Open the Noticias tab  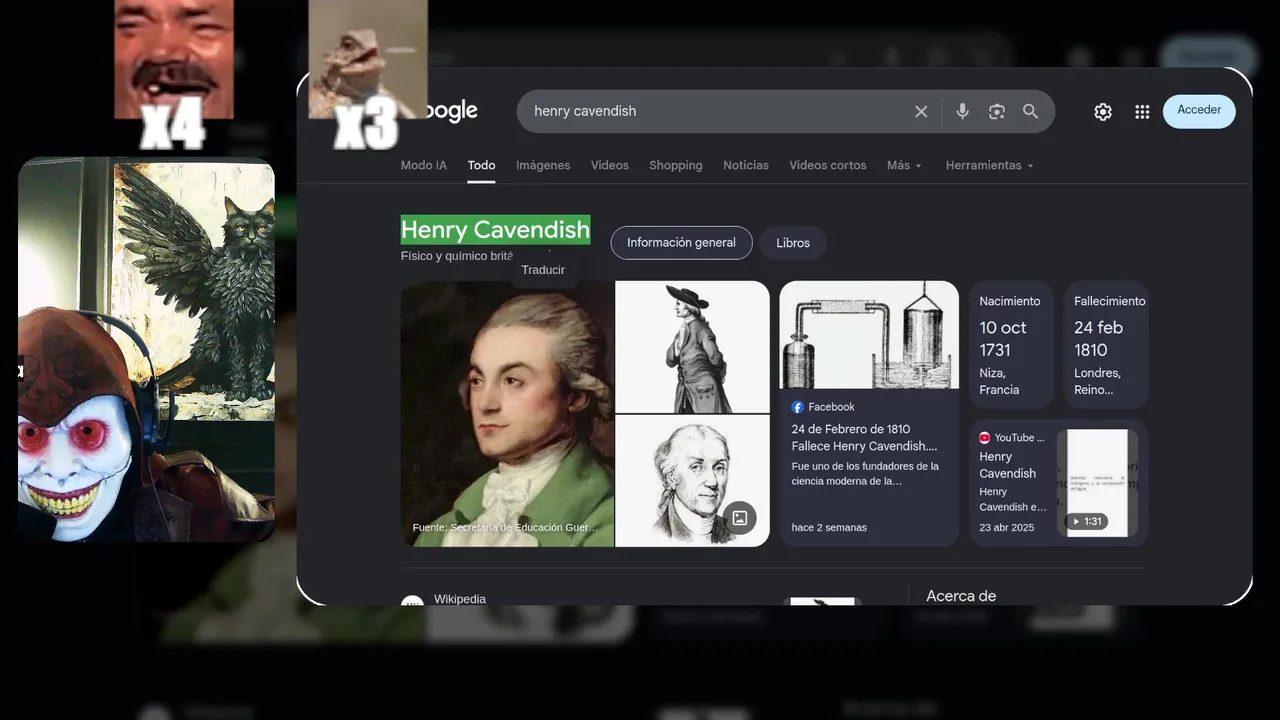point(746,165)
